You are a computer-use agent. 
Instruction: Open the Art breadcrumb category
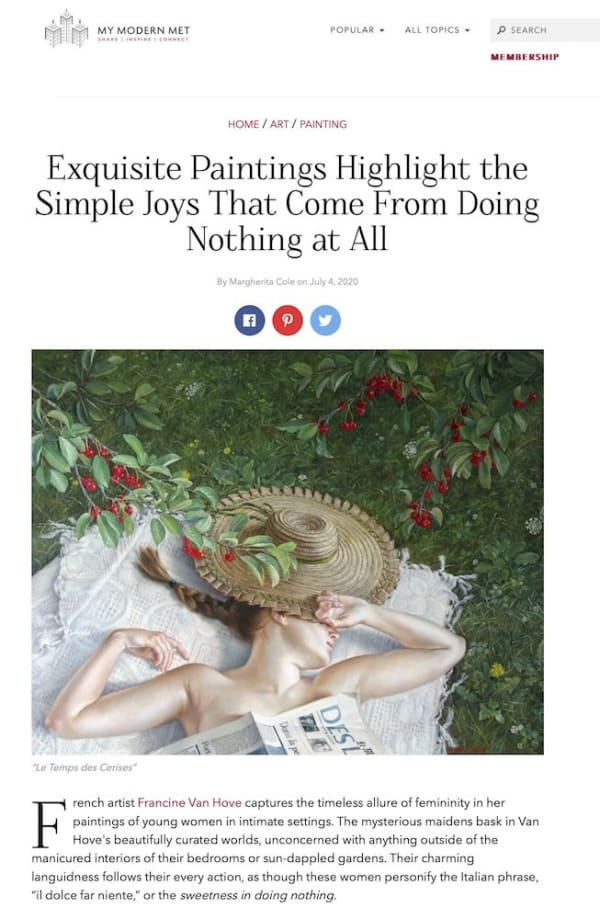[x=279, y=124]
